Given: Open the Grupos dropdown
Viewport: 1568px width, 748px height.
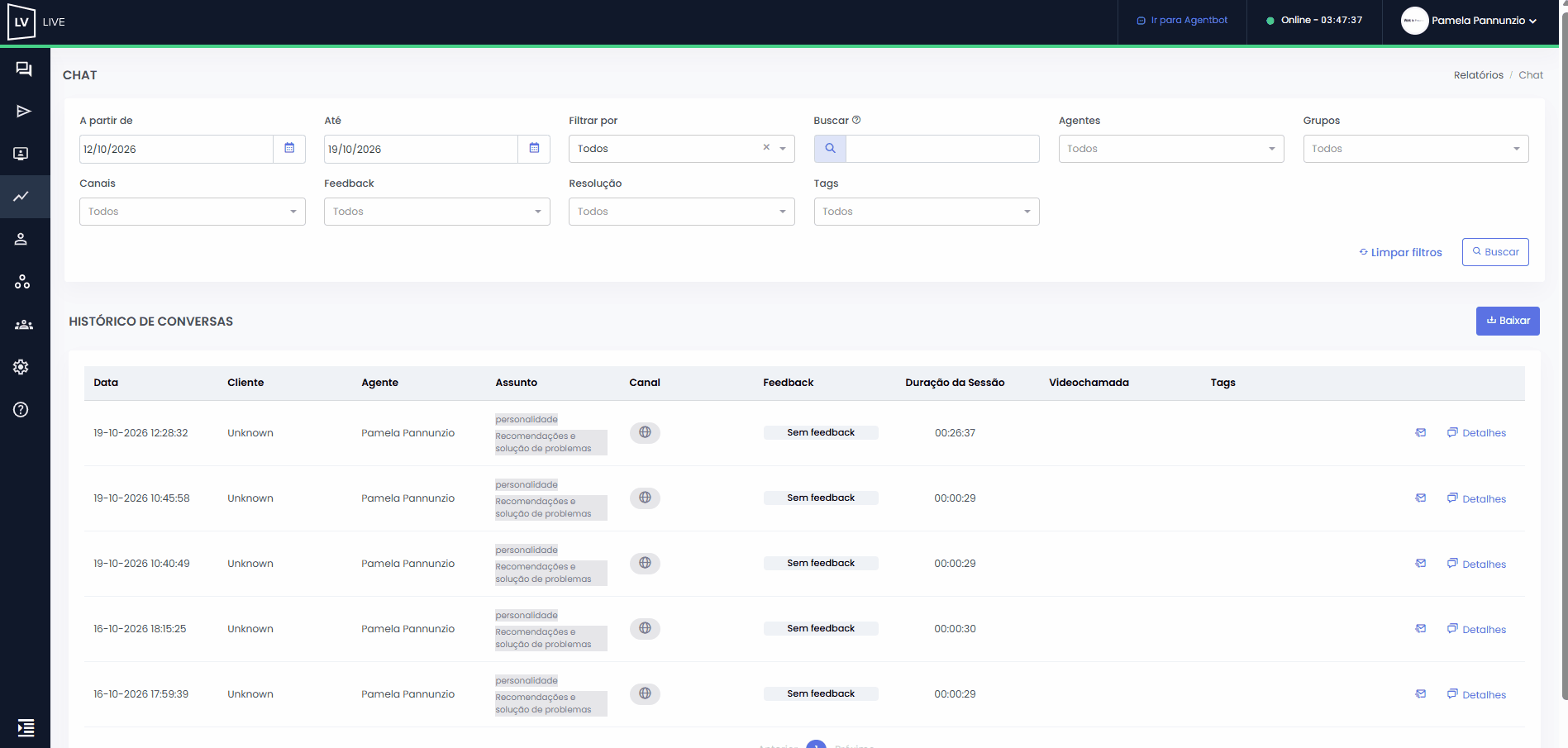Looking at the screenshot, I should [x=1416, y=149].
